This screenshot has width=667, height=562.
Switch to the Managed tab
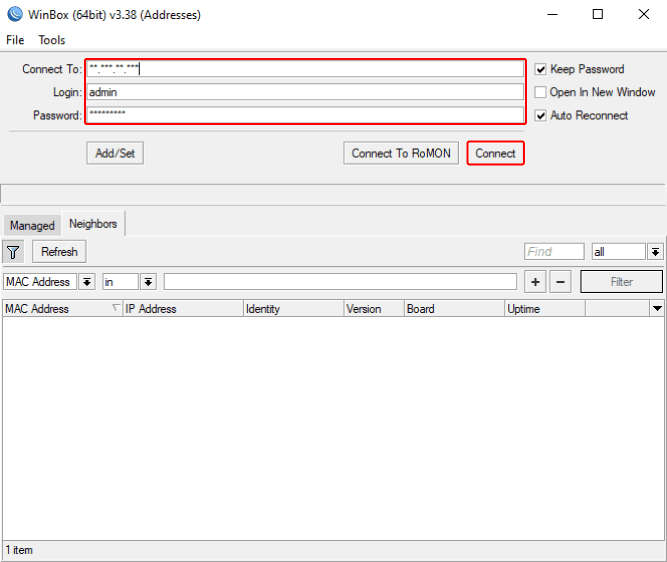(x=32, y=225)
